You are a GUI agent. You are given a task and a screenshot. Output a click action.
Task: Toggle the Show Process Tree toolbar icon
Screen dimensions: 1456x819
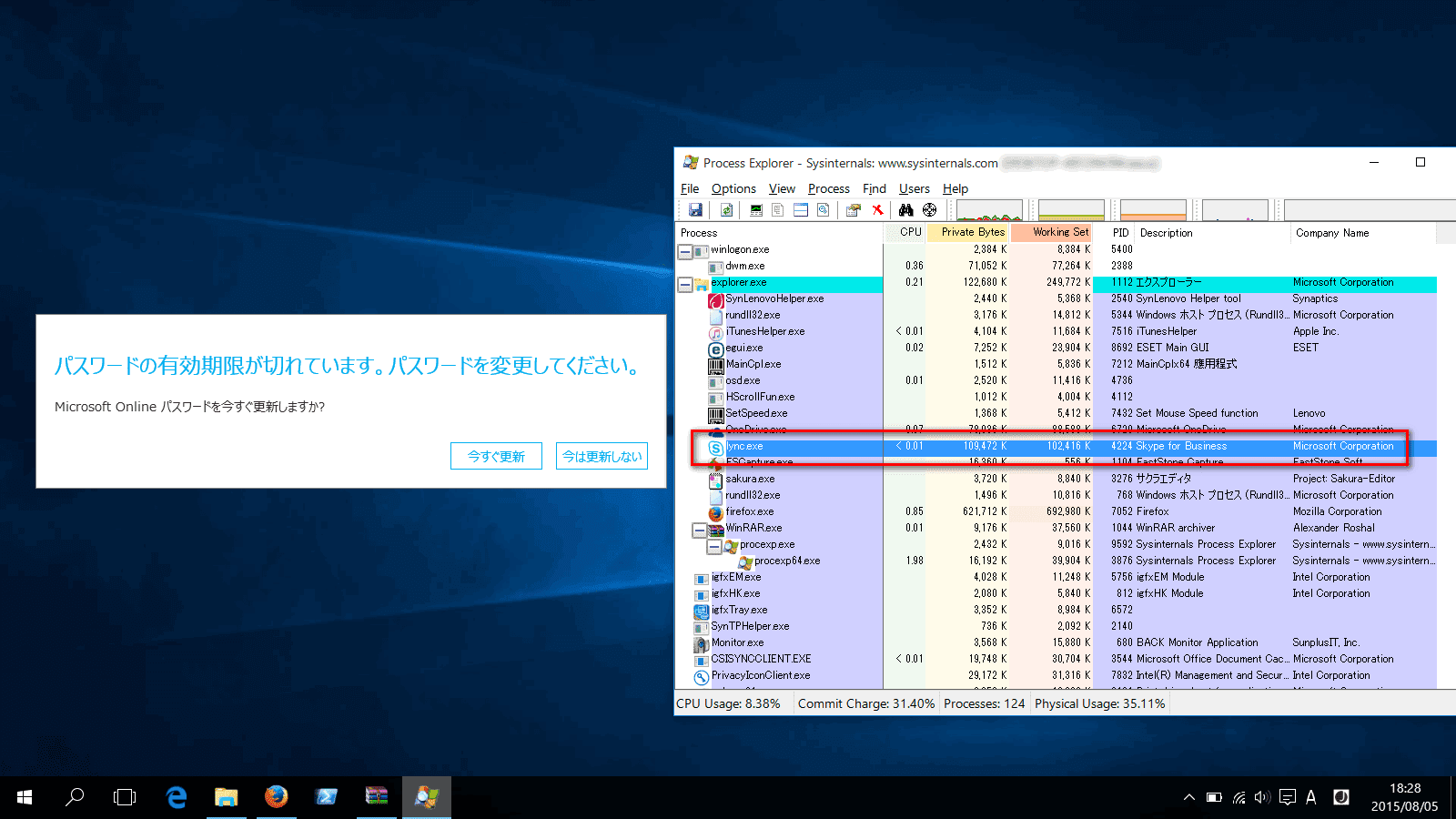[778, 210]
